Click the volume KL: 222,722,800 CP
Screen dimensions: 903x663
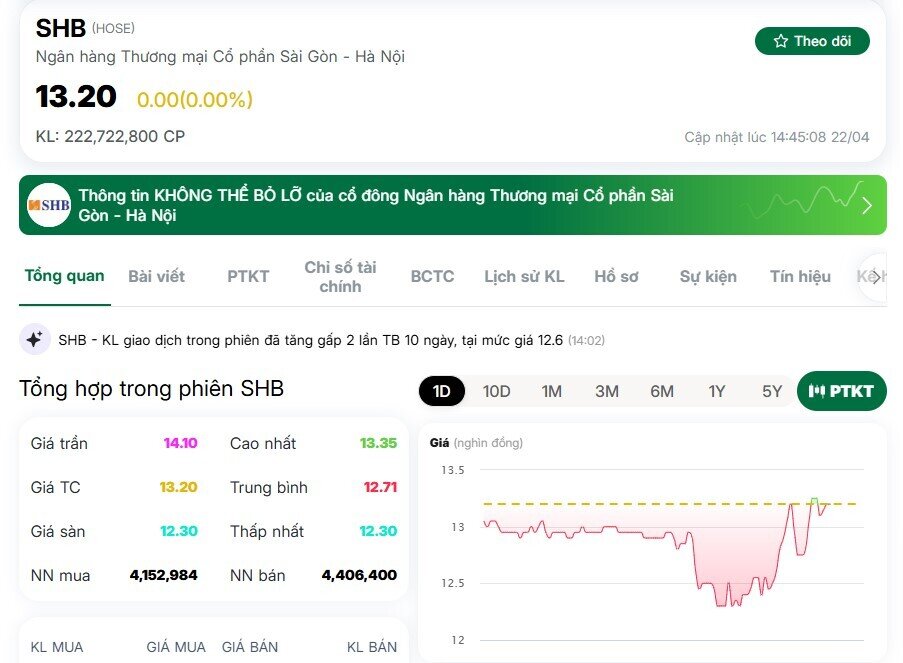point(110,137)
